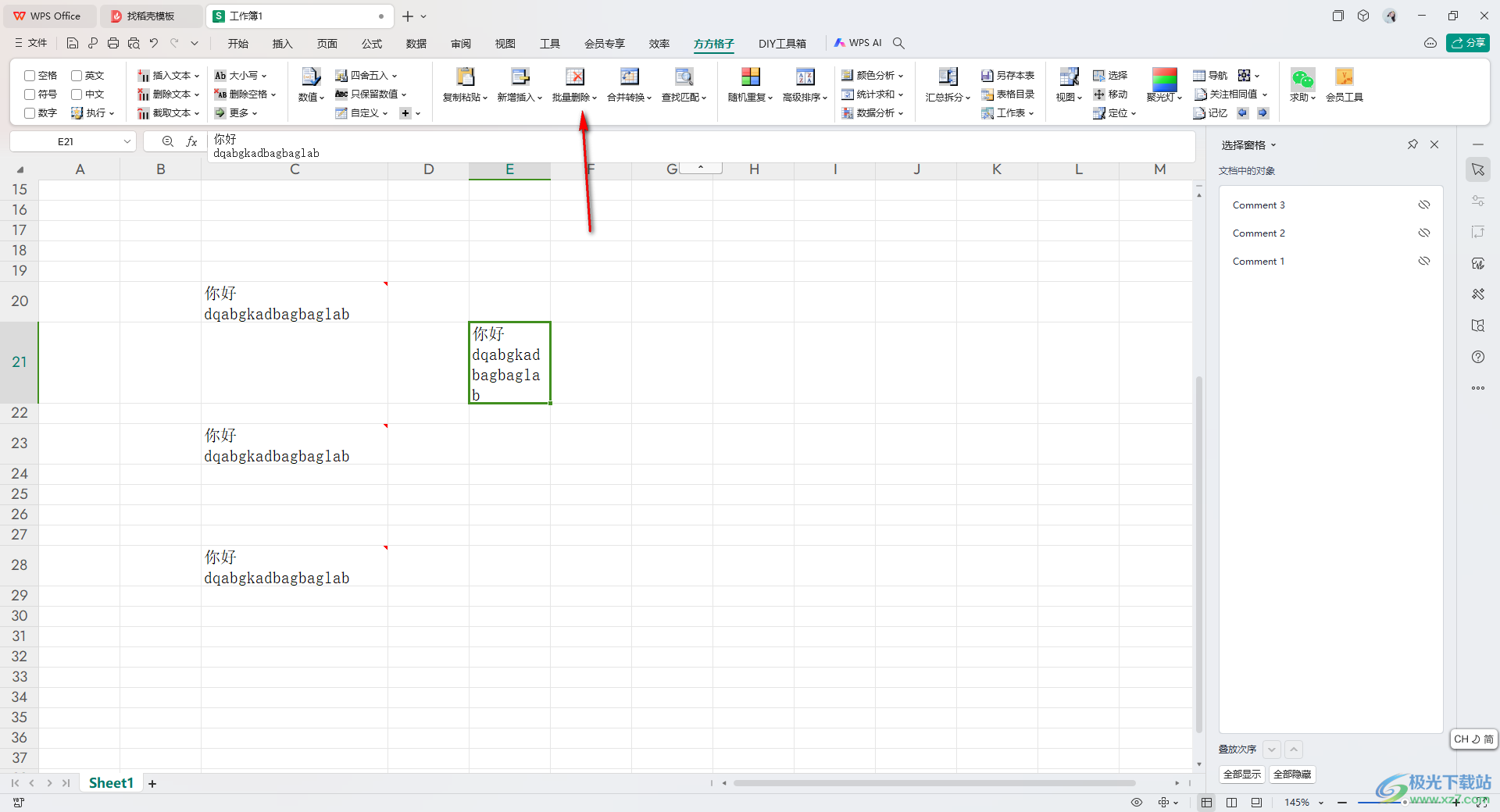Click the zoom magnifier in formula bar
This screenshot has height=812, width=1500.
[x=167, y=141]
